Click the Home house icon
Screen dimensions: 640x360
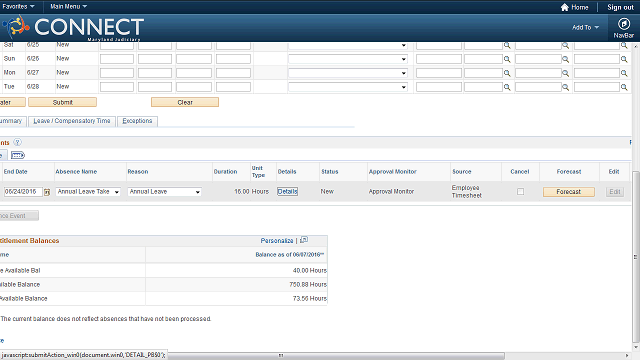[564, 7]
